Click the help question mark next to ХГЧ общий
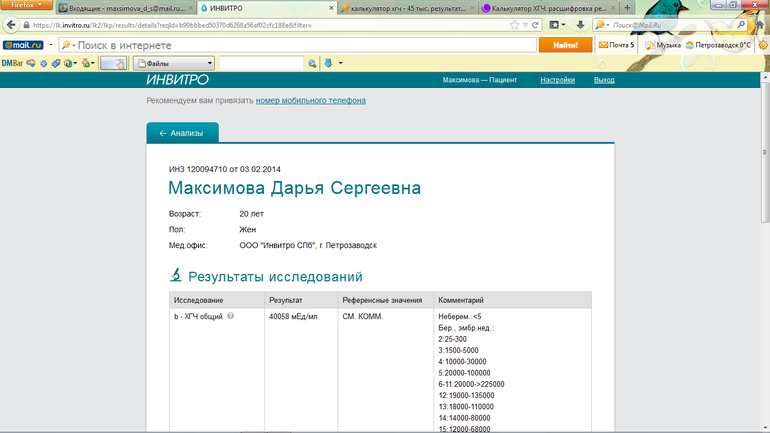This screenshot has height=433, width=770. [231, 316]
